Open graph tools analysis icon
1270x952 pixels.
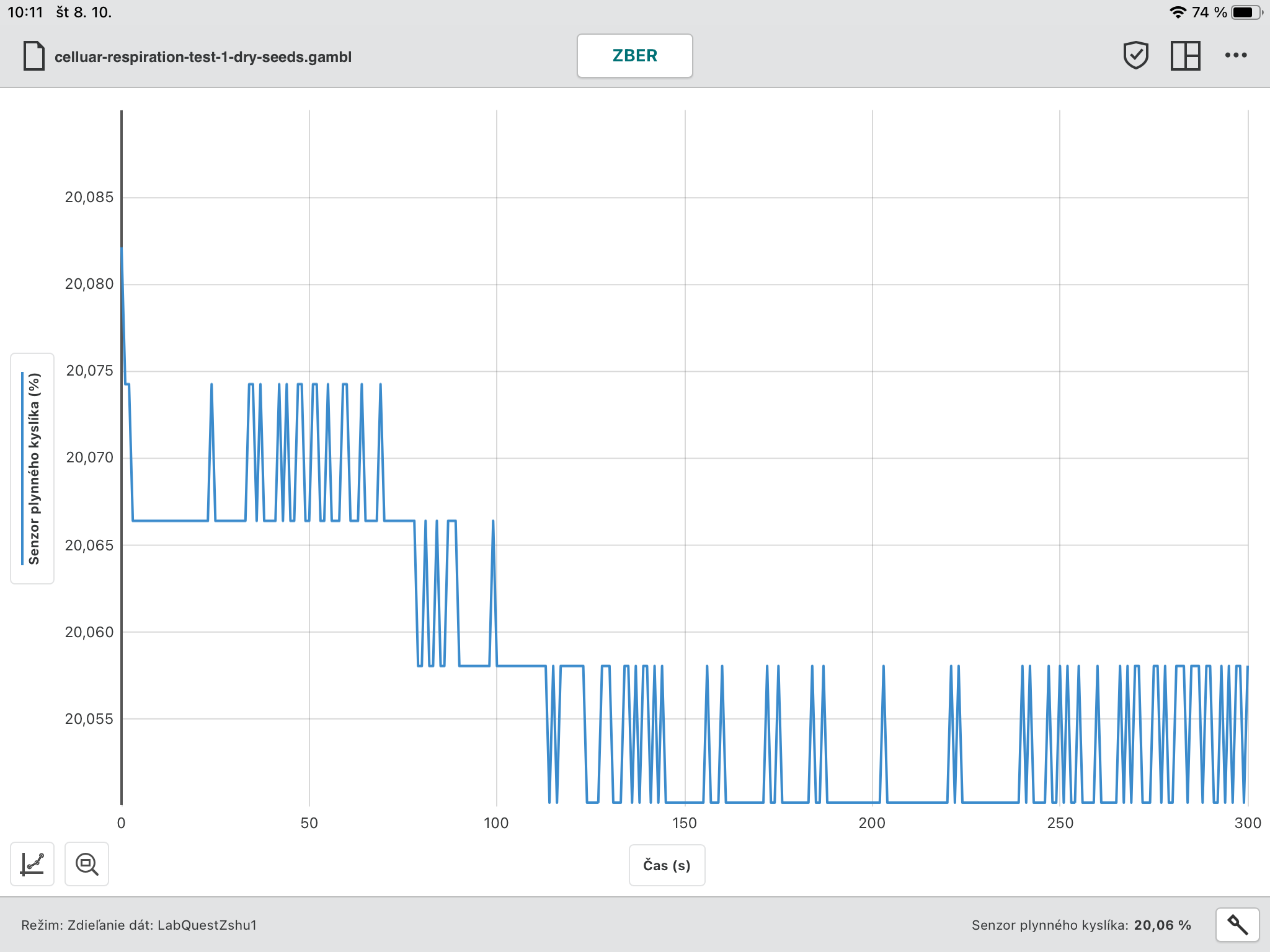point(32,863)
